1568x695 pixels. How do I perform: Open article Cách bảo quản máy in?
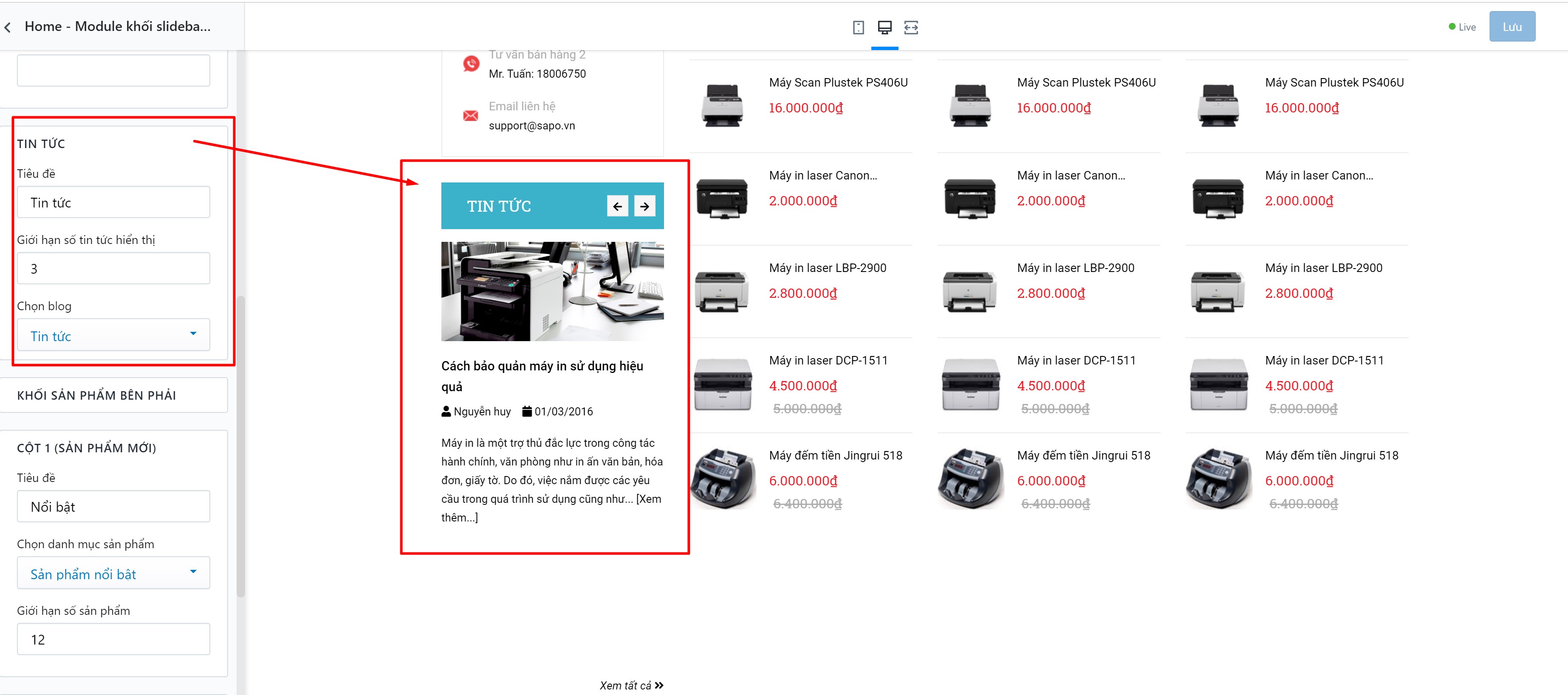(542, 376)
